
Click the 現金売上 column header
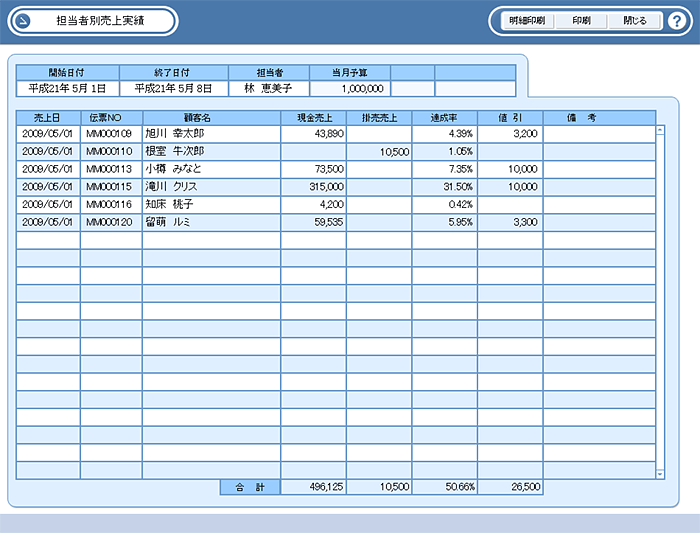point(313,117)
